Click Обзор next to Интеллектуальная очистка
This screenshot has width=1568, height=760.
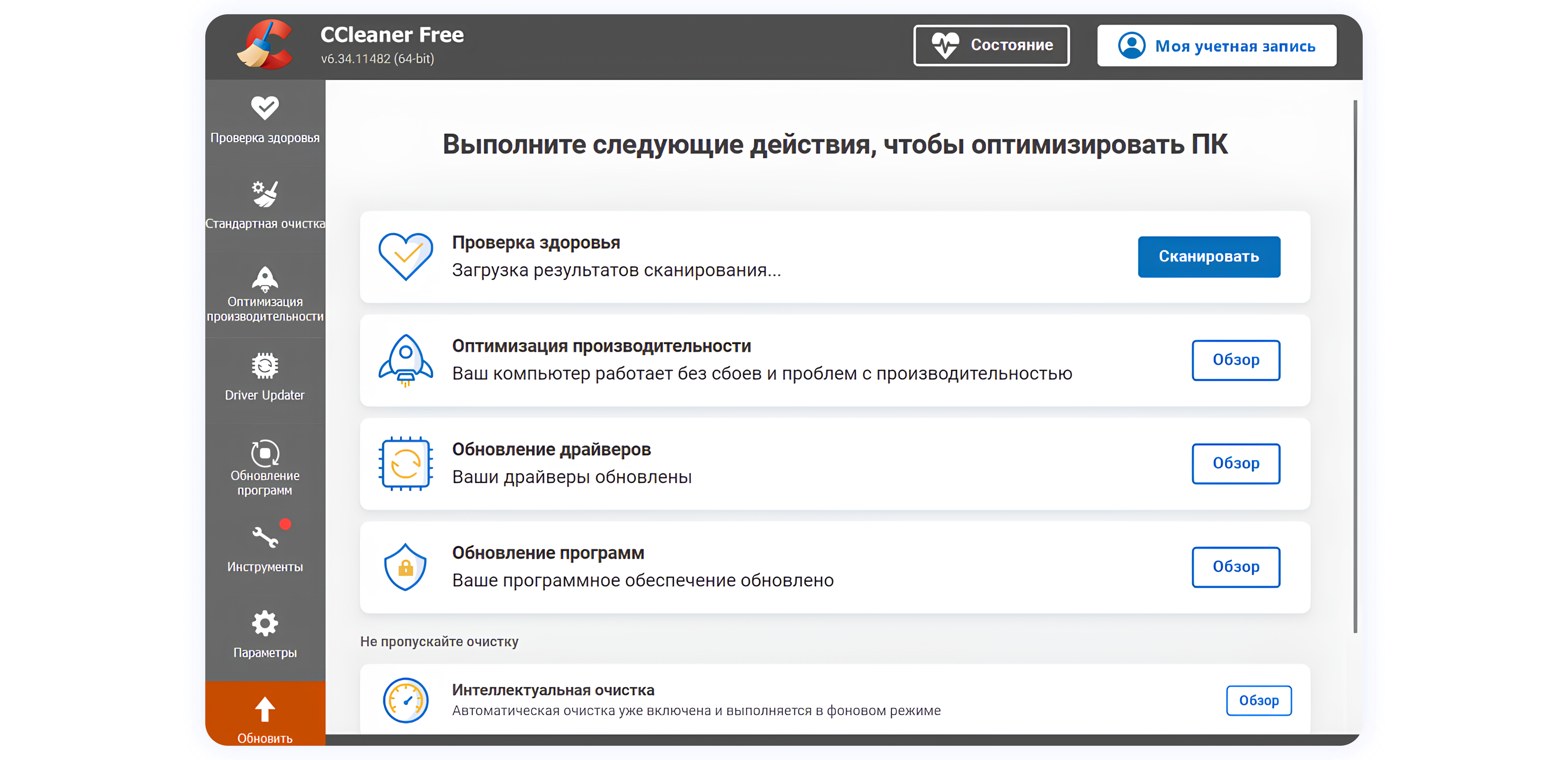(x=1259, y=700)
